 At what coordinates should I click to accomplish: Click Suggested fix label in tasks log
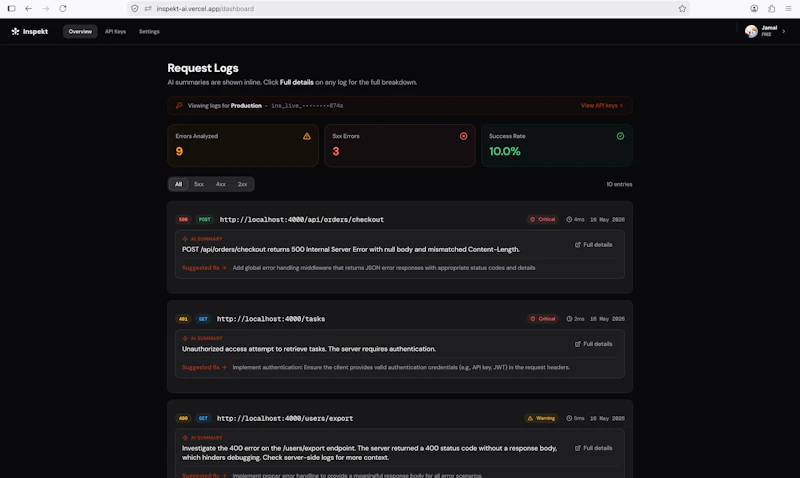(x=204, y=367)
